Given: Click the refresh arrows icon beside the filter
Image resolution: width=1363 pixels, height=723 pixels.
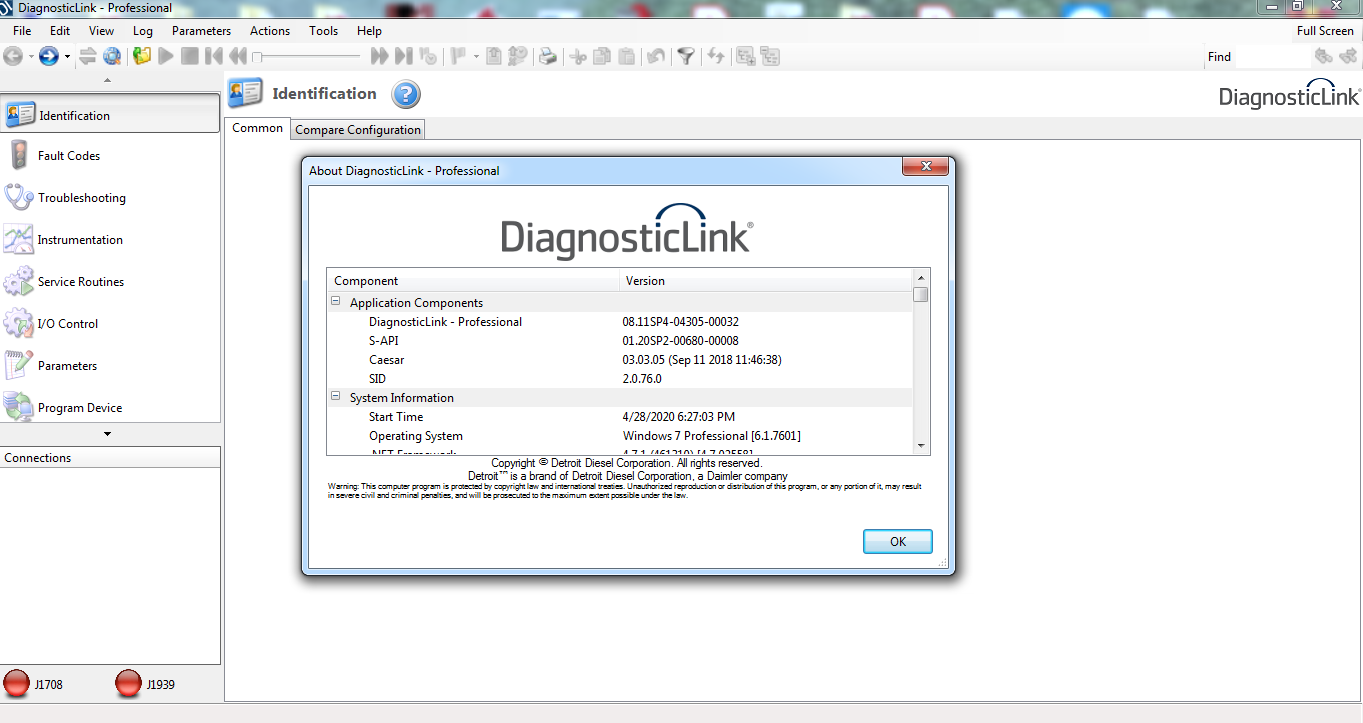Looking at the screenshot, I should point(716,57).
